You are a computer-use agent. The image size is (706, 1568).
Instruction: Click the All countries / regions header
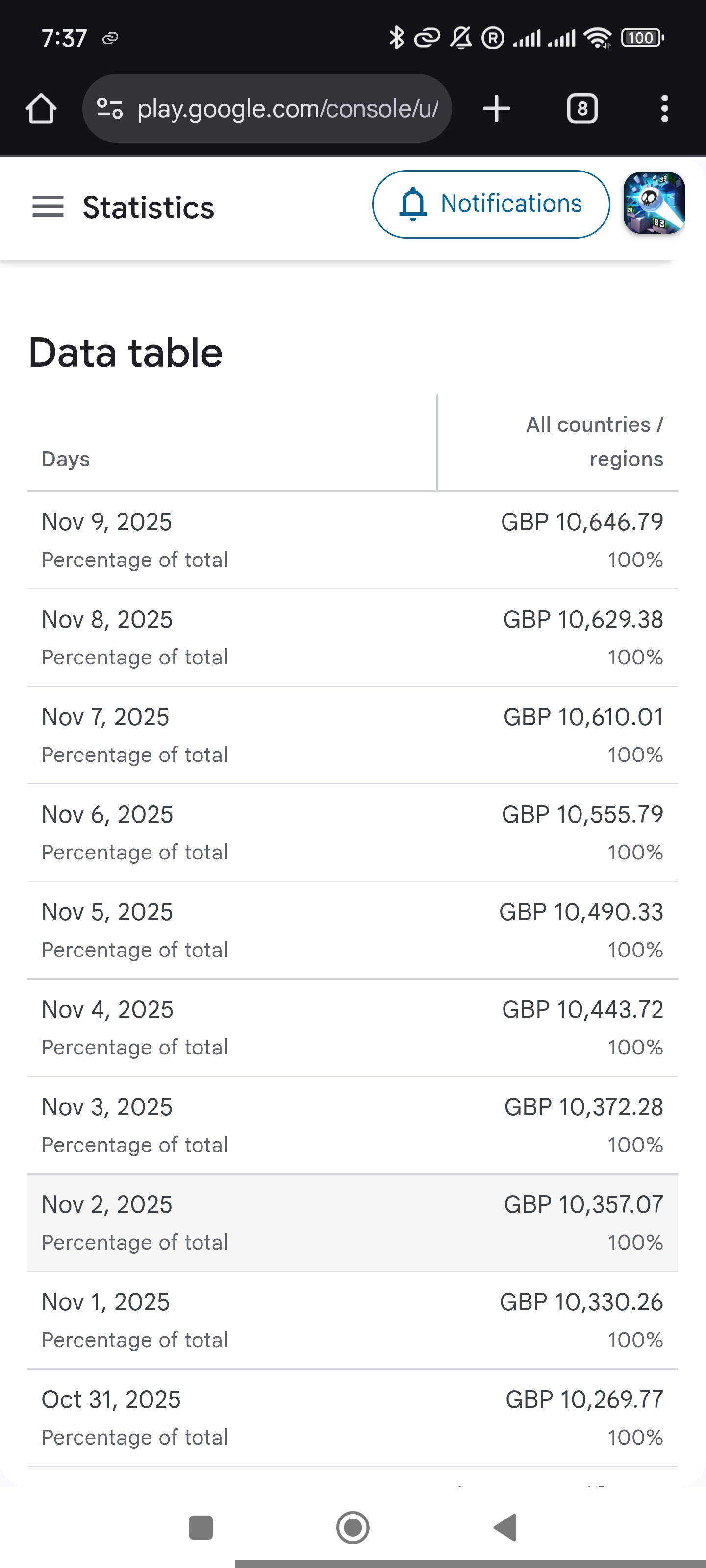tap(595, 441)
